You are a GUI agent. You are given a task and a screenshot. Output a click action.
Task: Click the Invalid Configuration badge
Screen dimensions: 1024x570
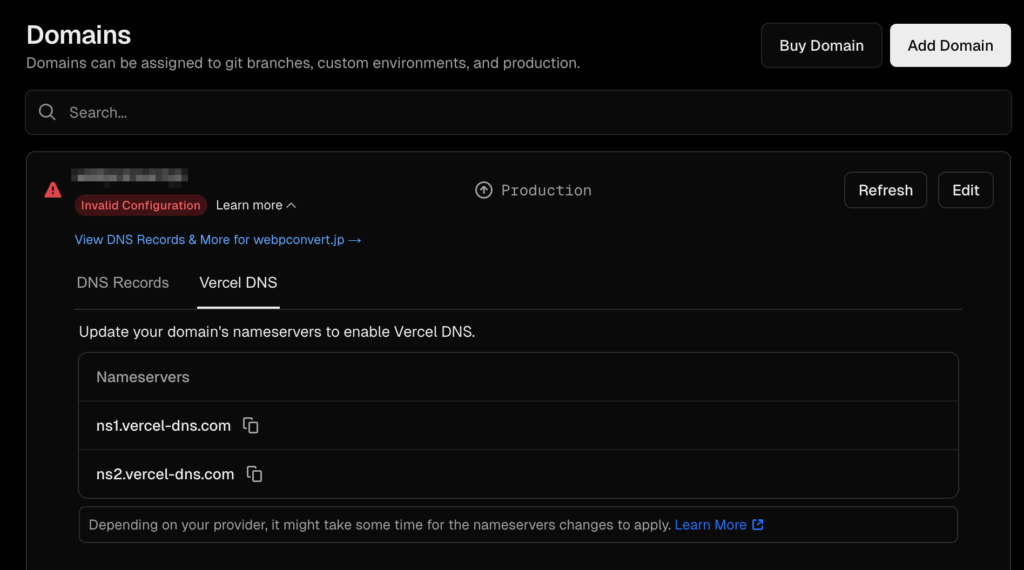[141, 205]
